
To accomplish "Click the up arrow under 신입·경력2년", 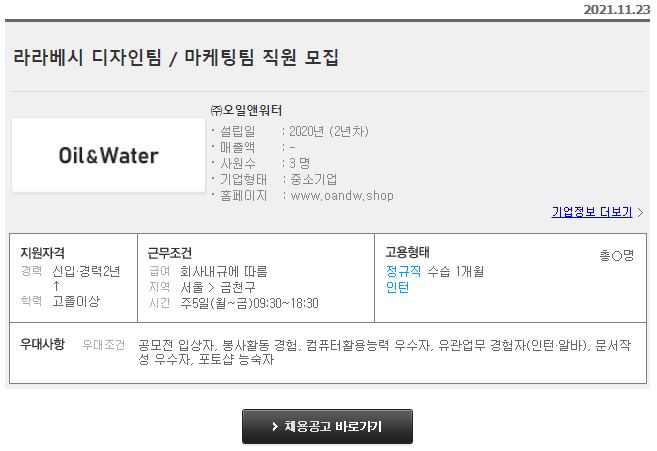I will (57, 286).
